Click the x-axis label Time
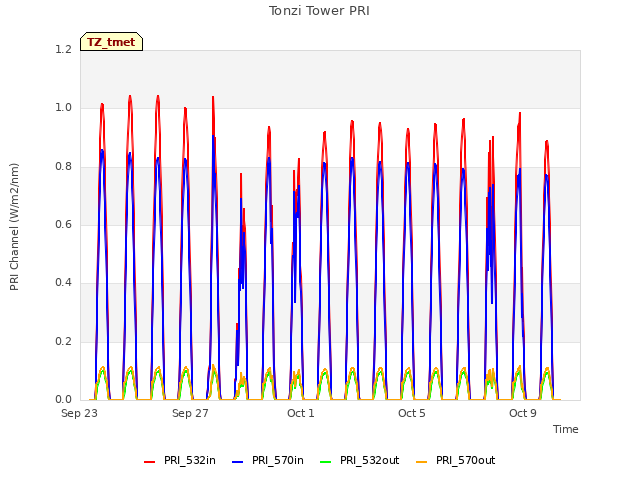Viewport: 640px width, 480px height. [x=566, y=429]
